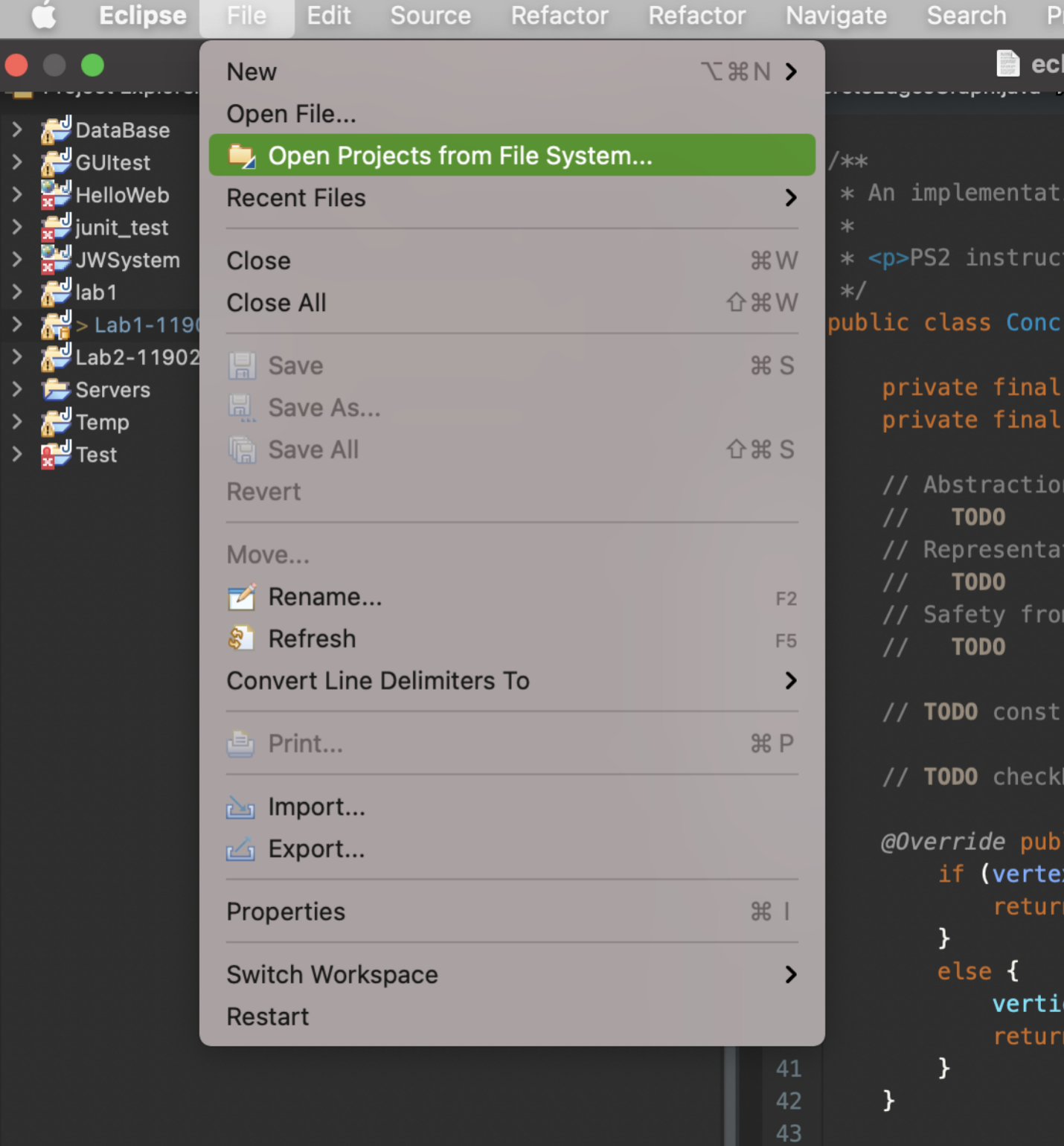
Task: Select the Temp project label
Action: [103, 422]
